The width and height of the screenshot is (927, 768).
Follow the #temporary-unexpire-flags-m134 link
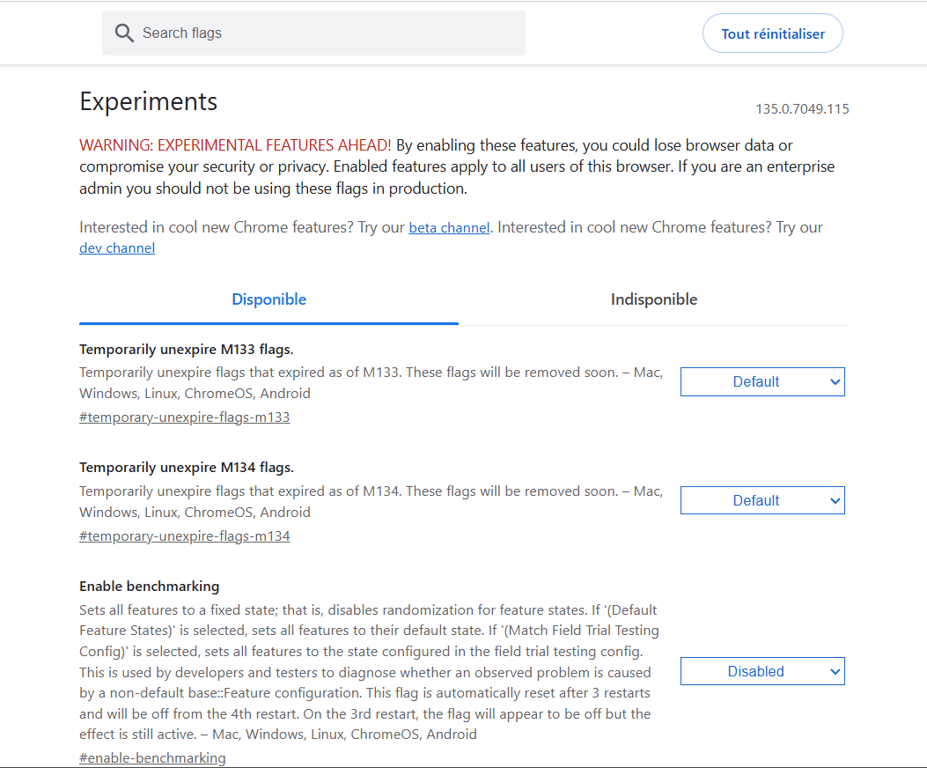(184, 536)
